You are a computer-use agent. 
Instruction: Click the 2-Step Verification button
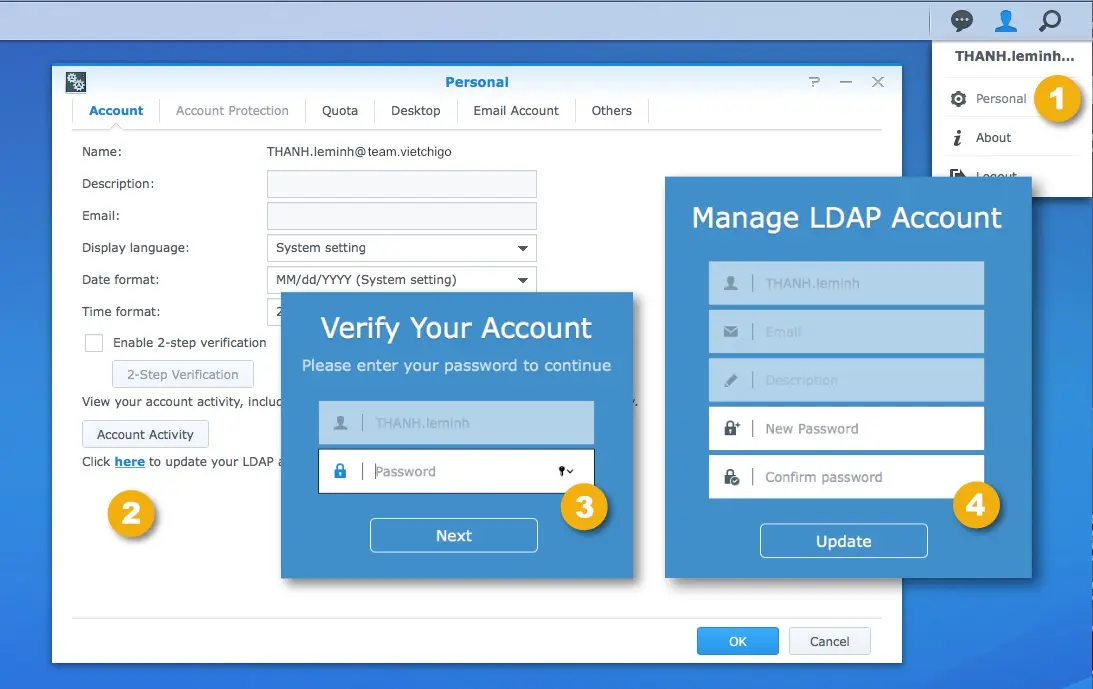183,374
